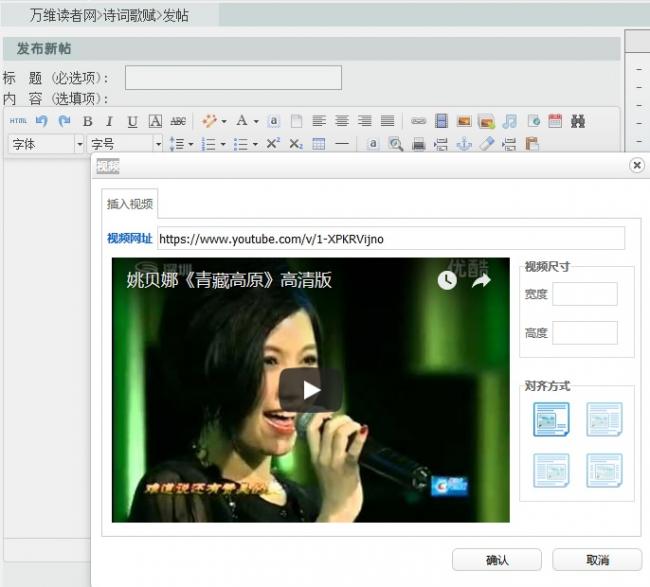This screenshot has height=587, width=650.
Task: Insert music audio
Action: 510,121
